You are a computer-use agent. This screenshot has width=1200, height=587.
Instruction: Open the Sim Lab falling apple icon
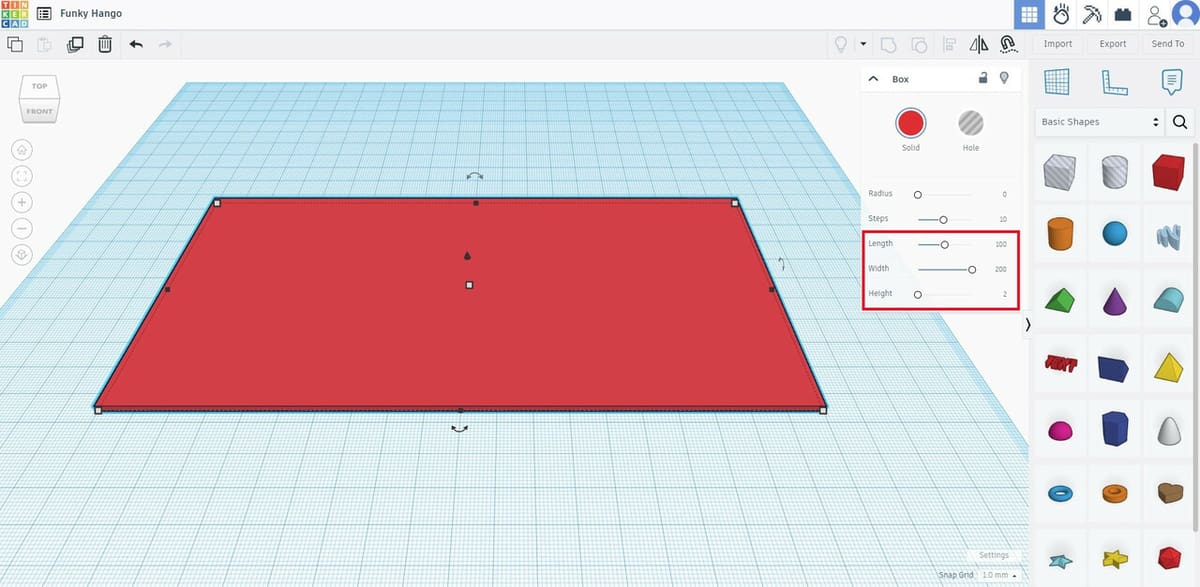pos(1061,14)
